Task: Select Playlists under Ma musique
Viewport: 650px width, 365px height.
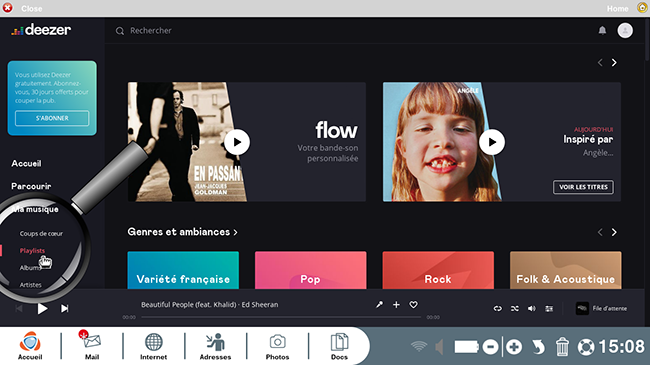Action: click(x=32, y=251)
